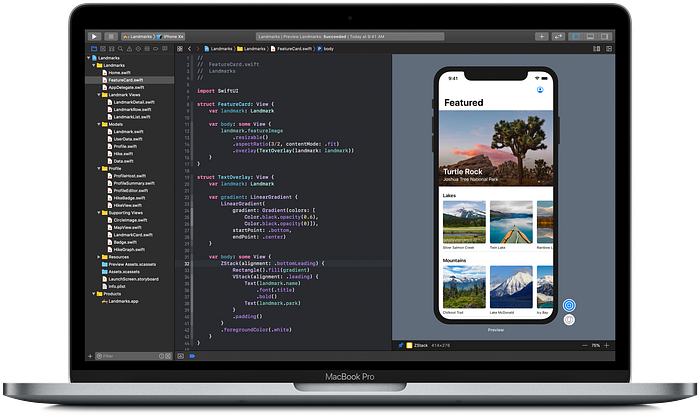The width and height of the screenshot is (700, 416).
Task: Stop the running scheme
Action: (x=111, y=37)
